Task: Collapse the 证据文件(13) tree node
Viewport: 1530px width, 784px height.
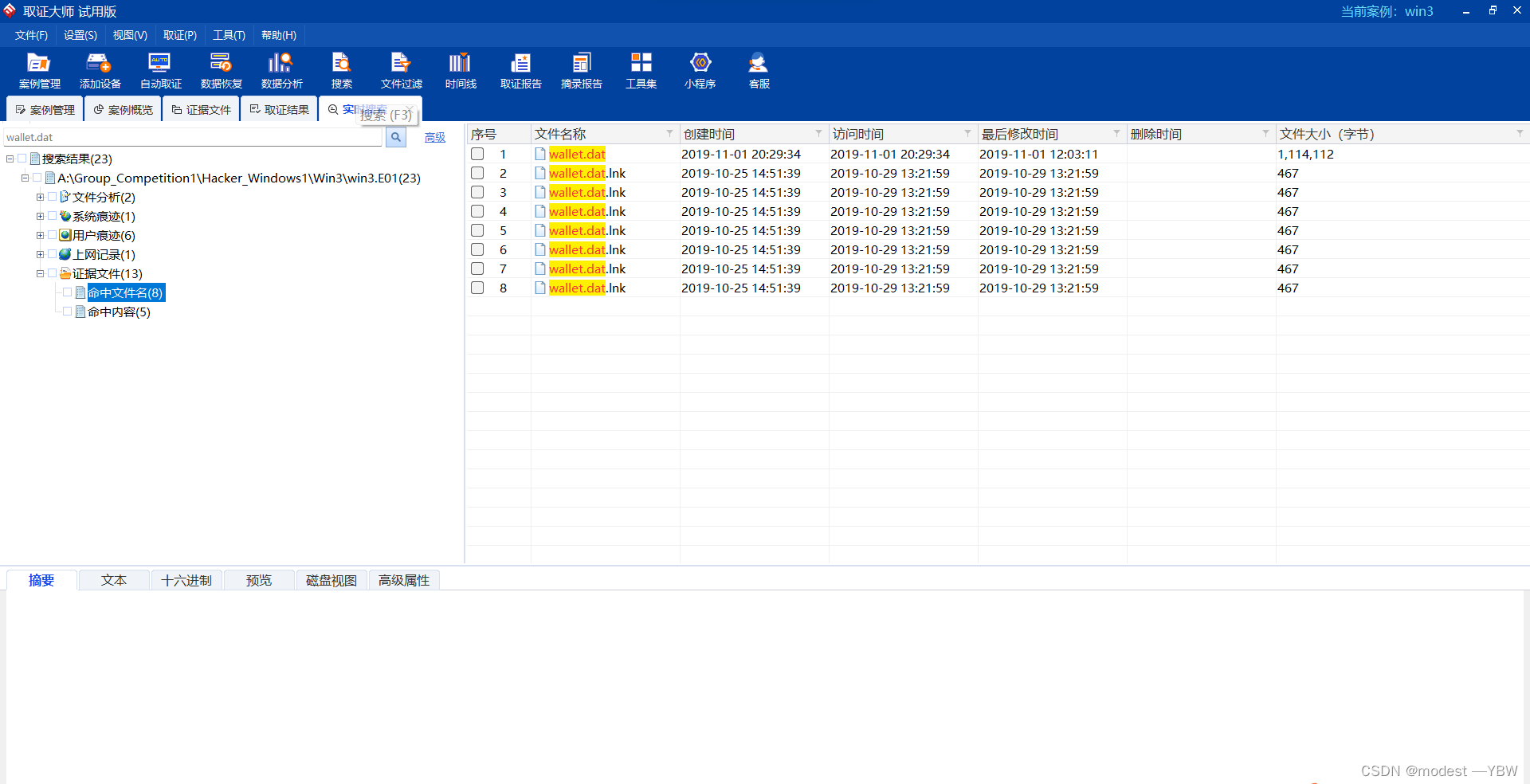Action: tap(40, 272)
